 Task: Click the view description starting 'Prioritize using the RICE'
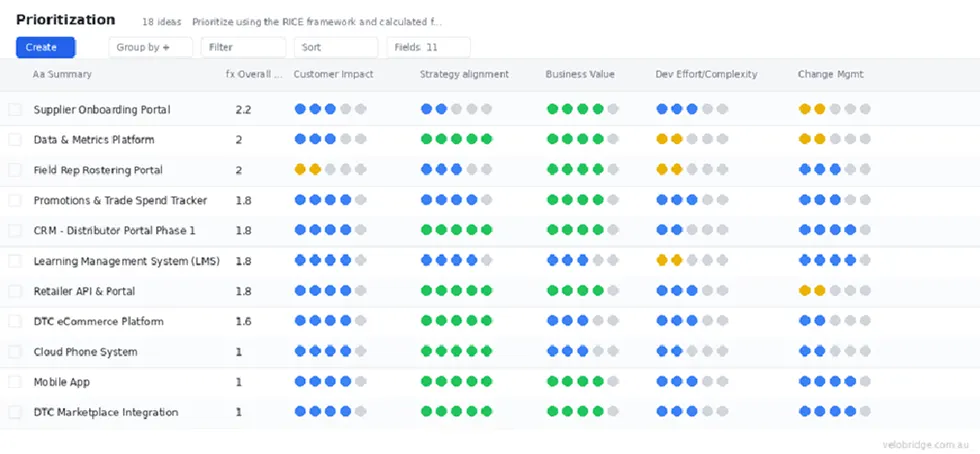(x=317, y=22)
